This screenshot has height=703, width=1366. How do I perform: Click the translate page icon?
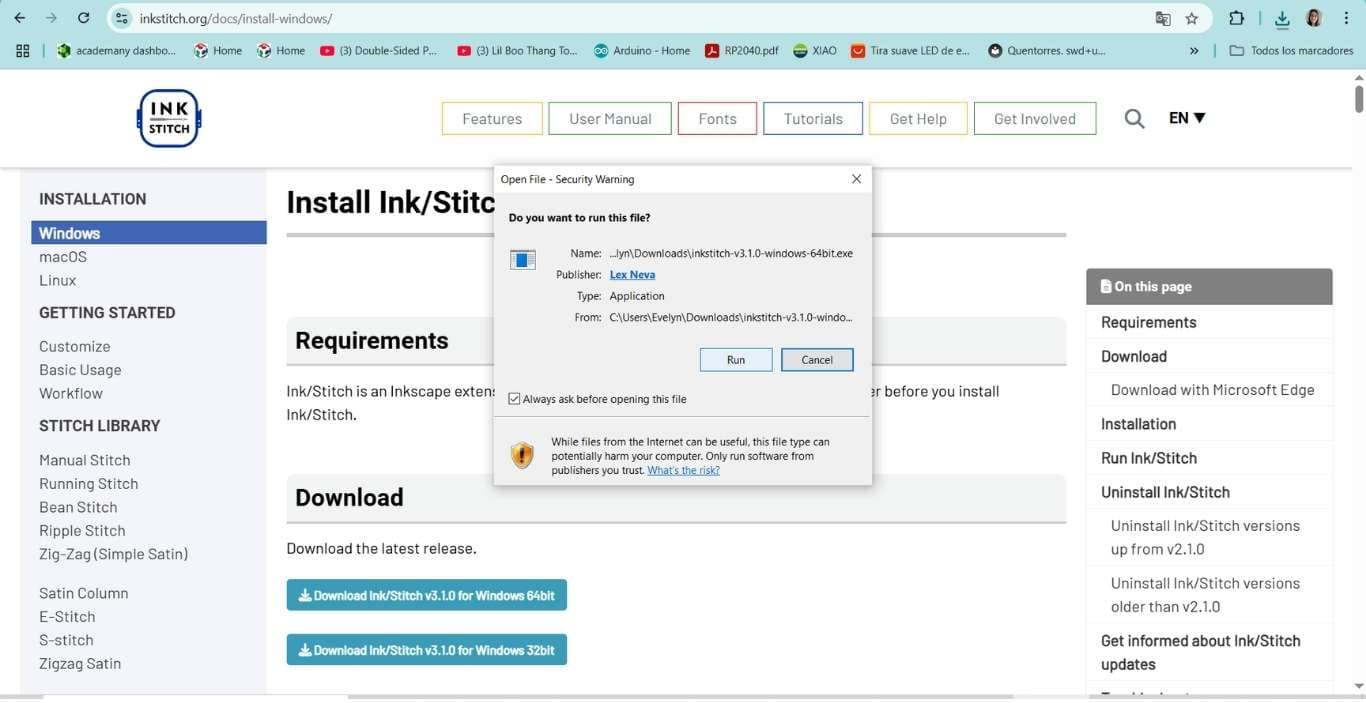point(1163,18)
